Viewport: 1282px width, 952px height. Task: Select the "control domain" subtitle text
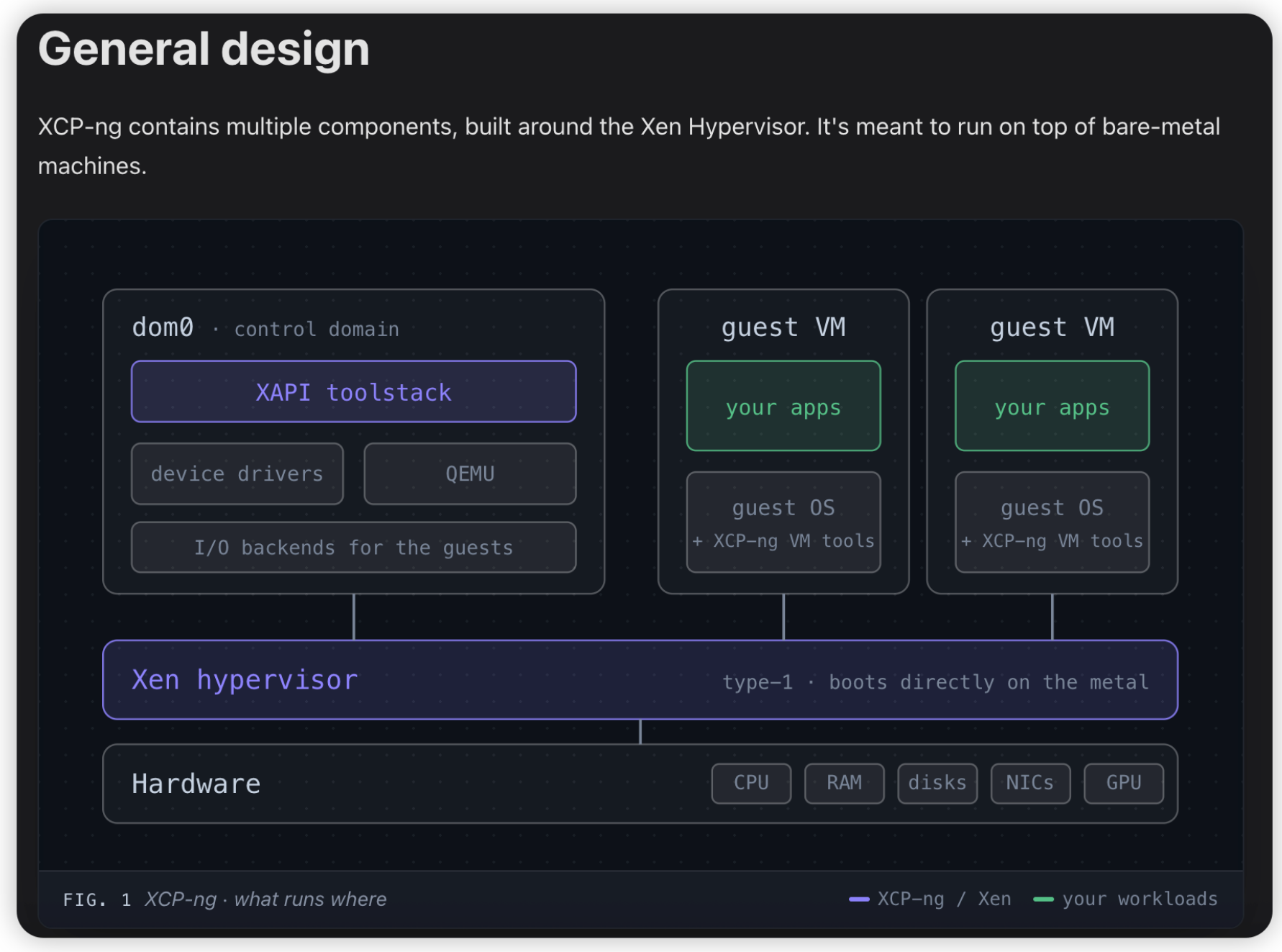317,329
